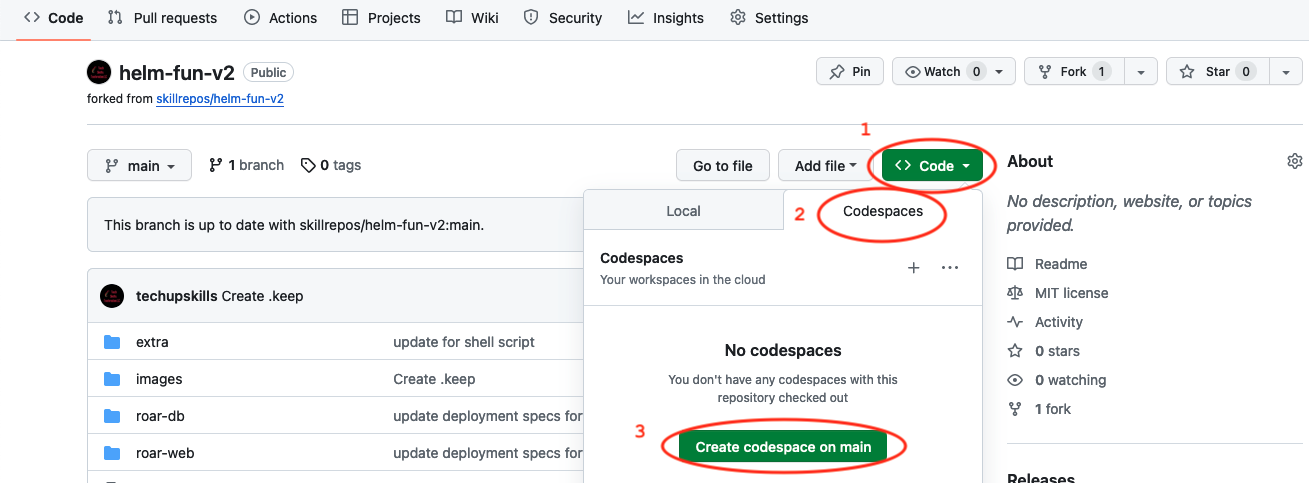Click the roar-web row folder icon
Screen dimensions: 1309x483
pyautogui.click(x=112, y=453)
